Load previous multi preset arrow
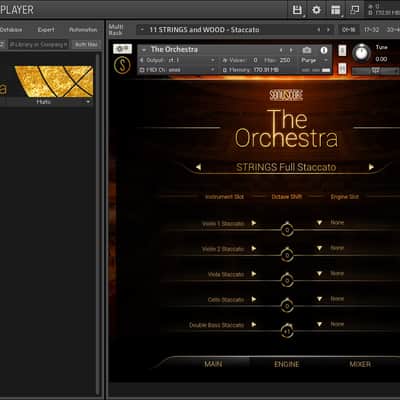 tap(319, 30)
